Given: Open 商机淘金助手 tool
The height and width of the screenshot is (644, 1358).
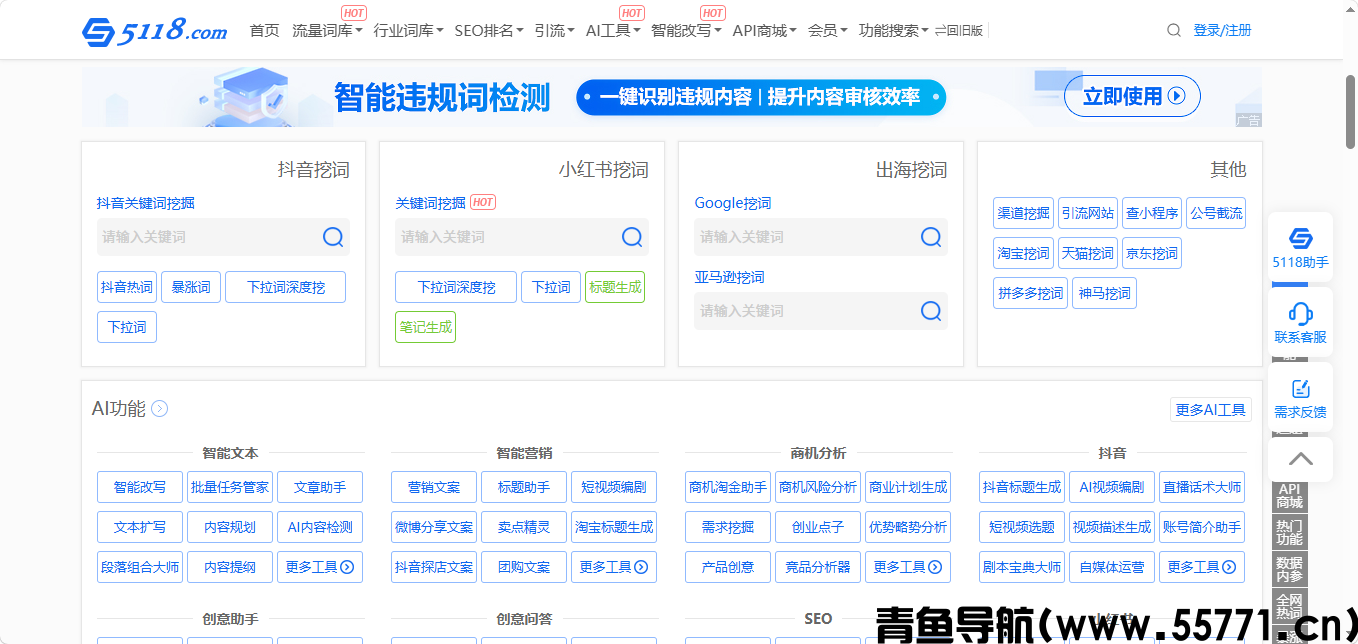Looking at the screenshot, I should (728, 487).
